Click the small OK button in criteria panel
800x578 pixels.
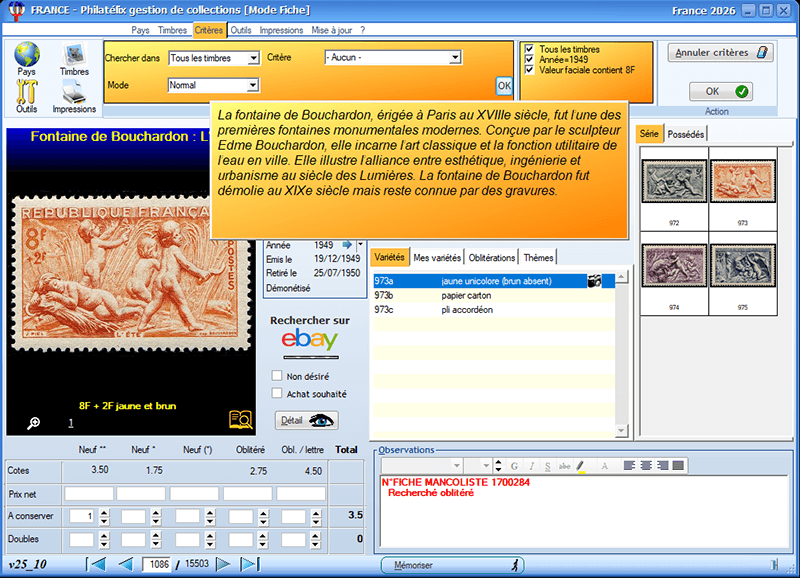click(x=504, y=86)
